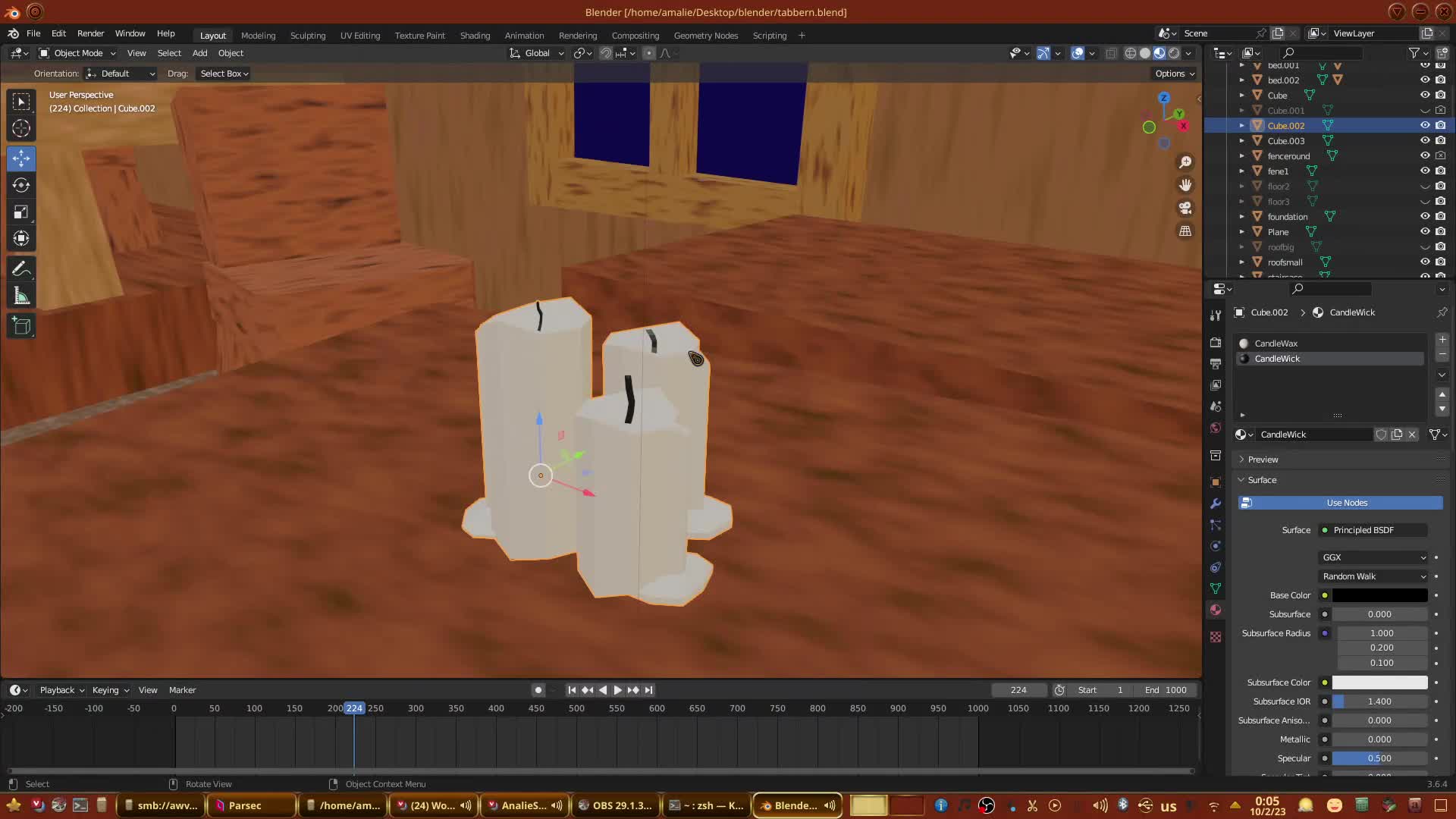Select CandleWax material slot
Screen dimensions: 1456x819
[1276, 344]
